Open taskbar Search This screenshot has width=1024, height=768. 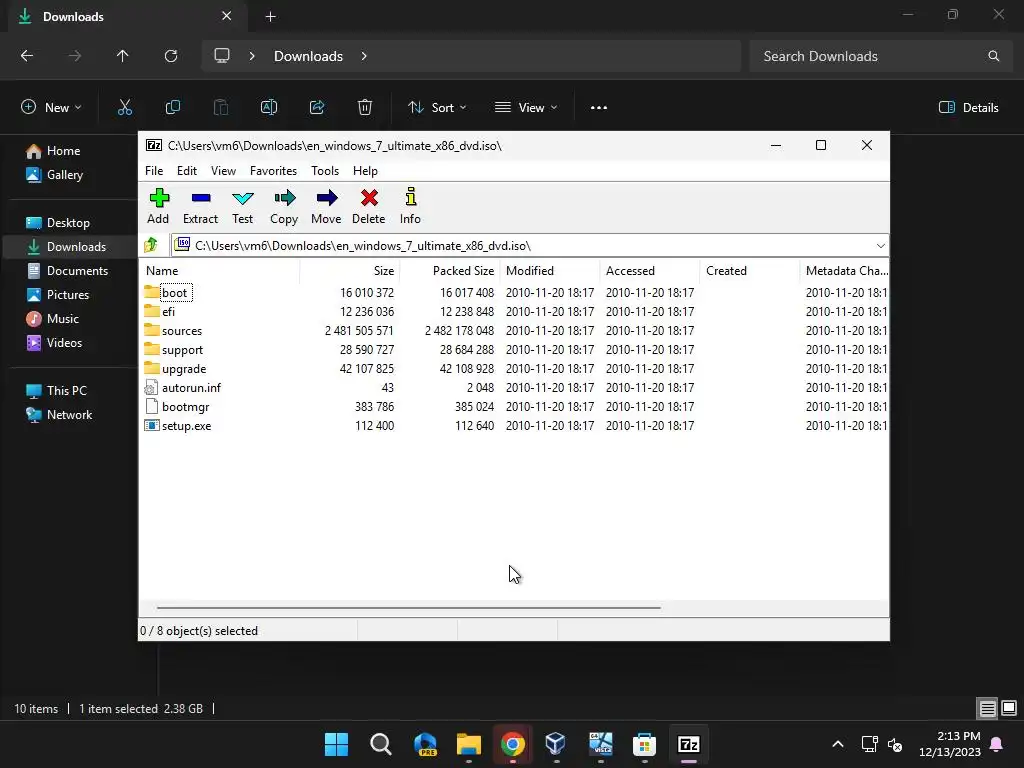pyautogui.click(x=381, y=744)
